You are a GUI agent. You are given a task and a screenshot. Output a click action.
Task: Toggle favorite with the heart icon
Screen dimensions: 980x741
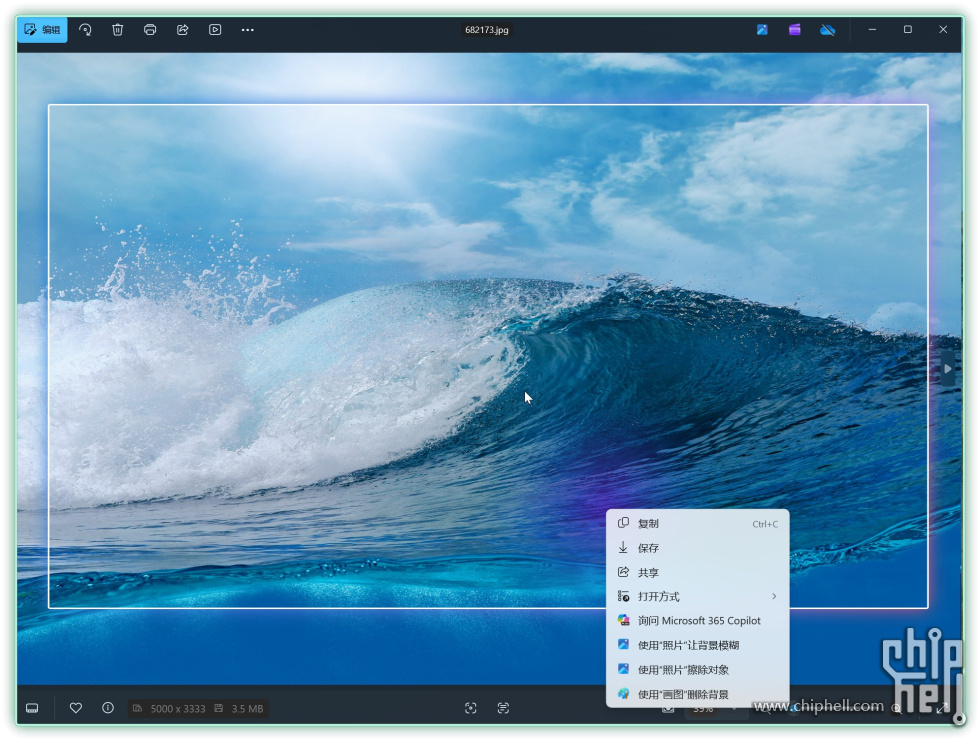pyautogui.click(x=75, y=708)
